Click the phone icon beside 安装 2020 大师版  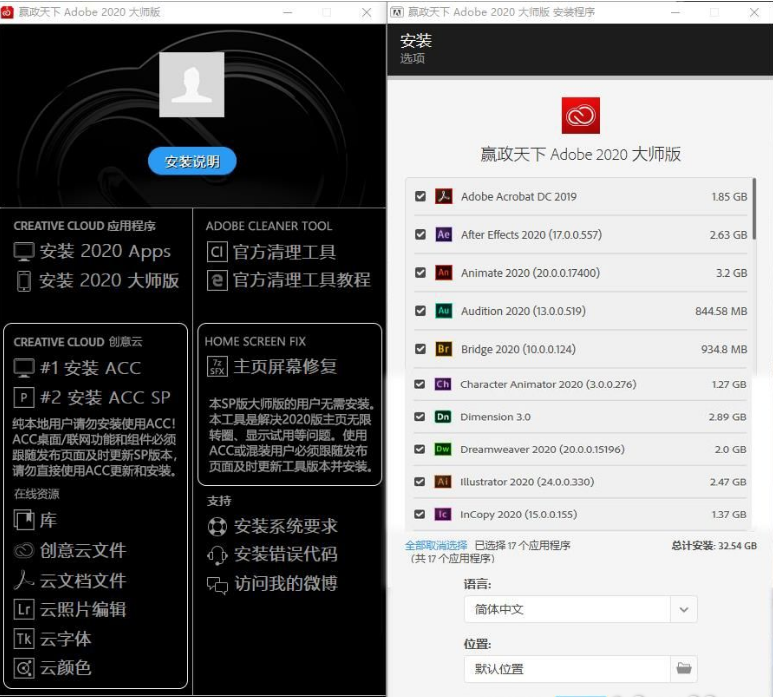[x=24, y=281]
